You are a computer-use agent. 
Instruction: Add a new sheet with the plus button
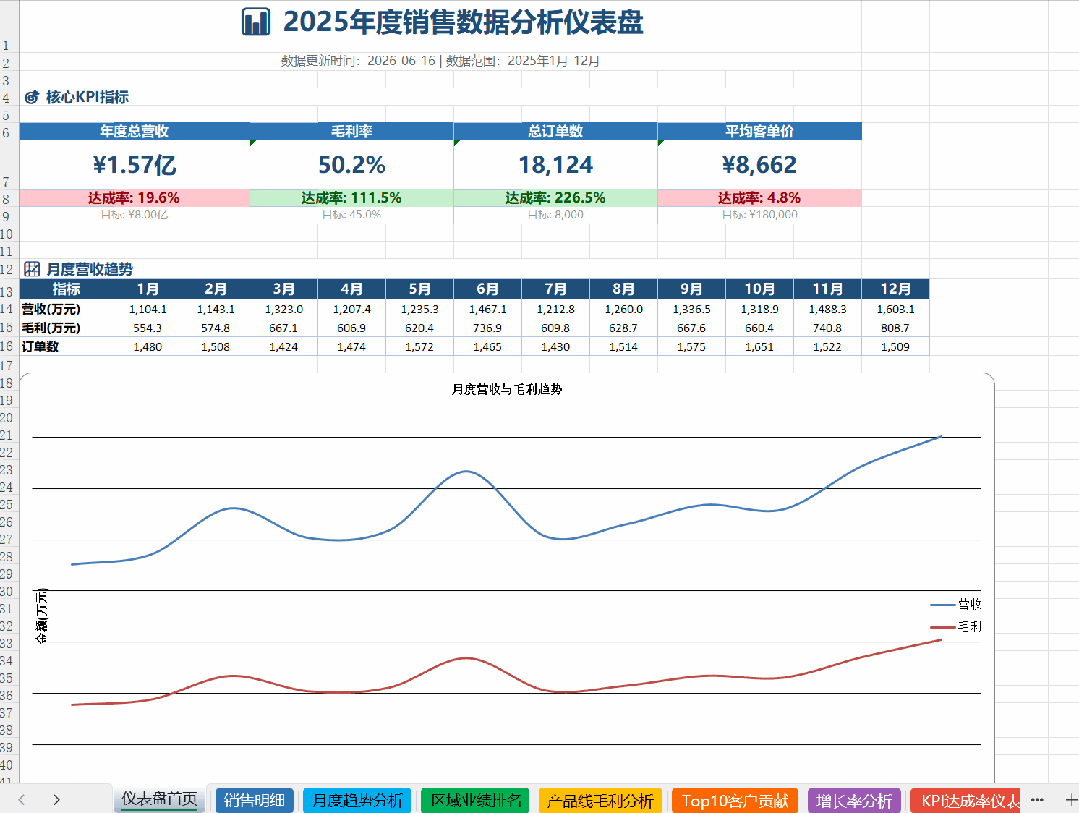1071,800
